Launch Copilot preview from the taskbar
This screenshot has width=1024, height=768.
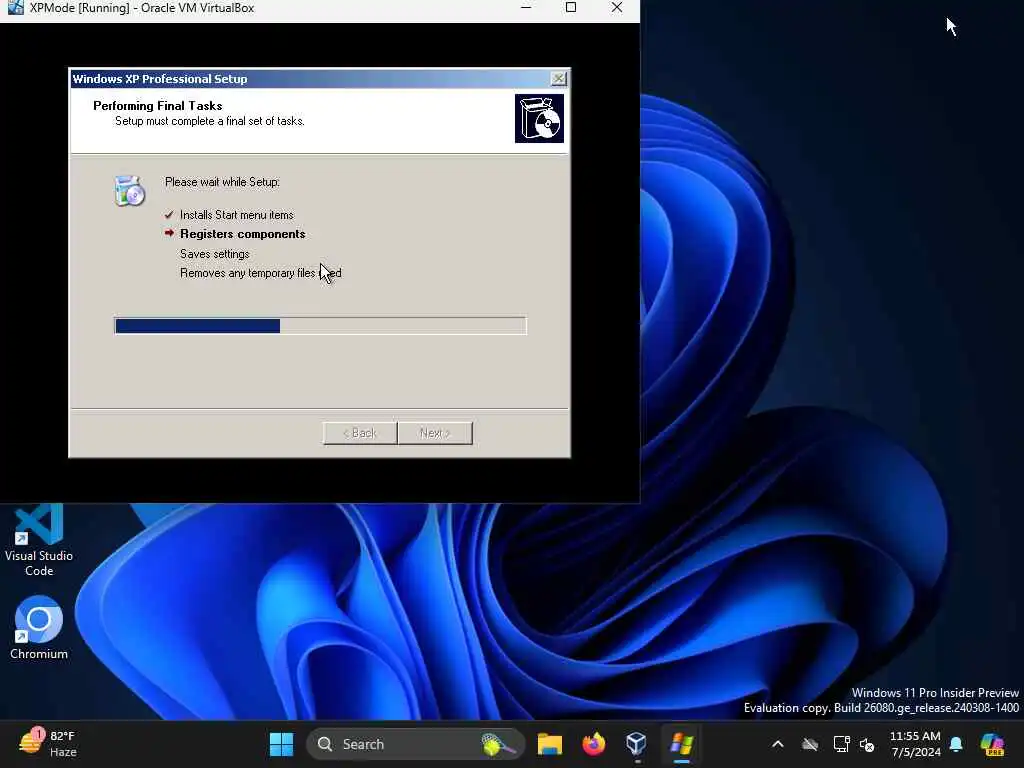(x=993, y=744)
